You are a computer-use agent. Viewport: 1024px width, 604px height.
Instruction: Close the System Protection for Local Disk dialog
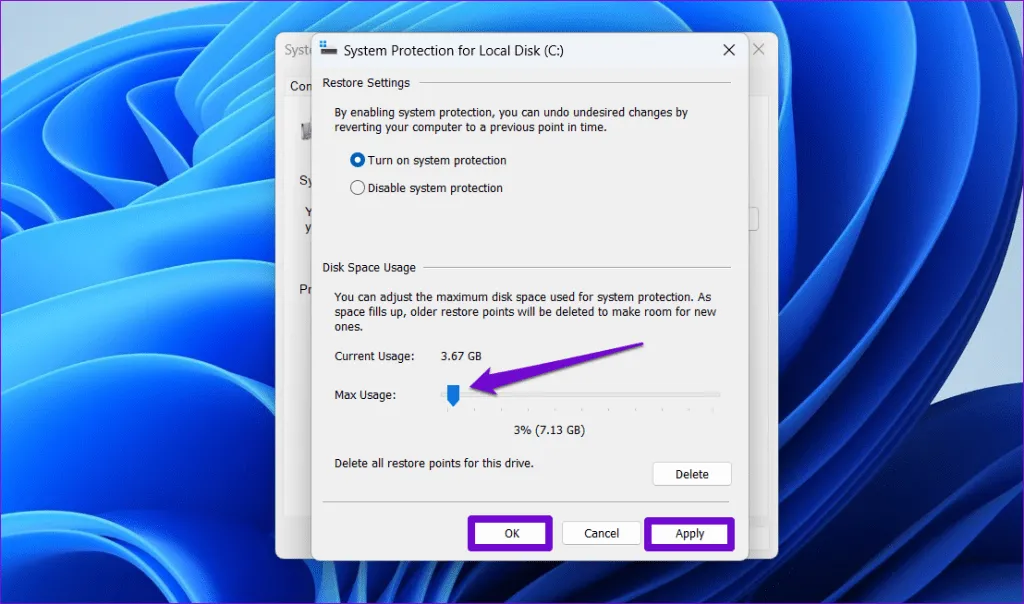click(727, 49)
